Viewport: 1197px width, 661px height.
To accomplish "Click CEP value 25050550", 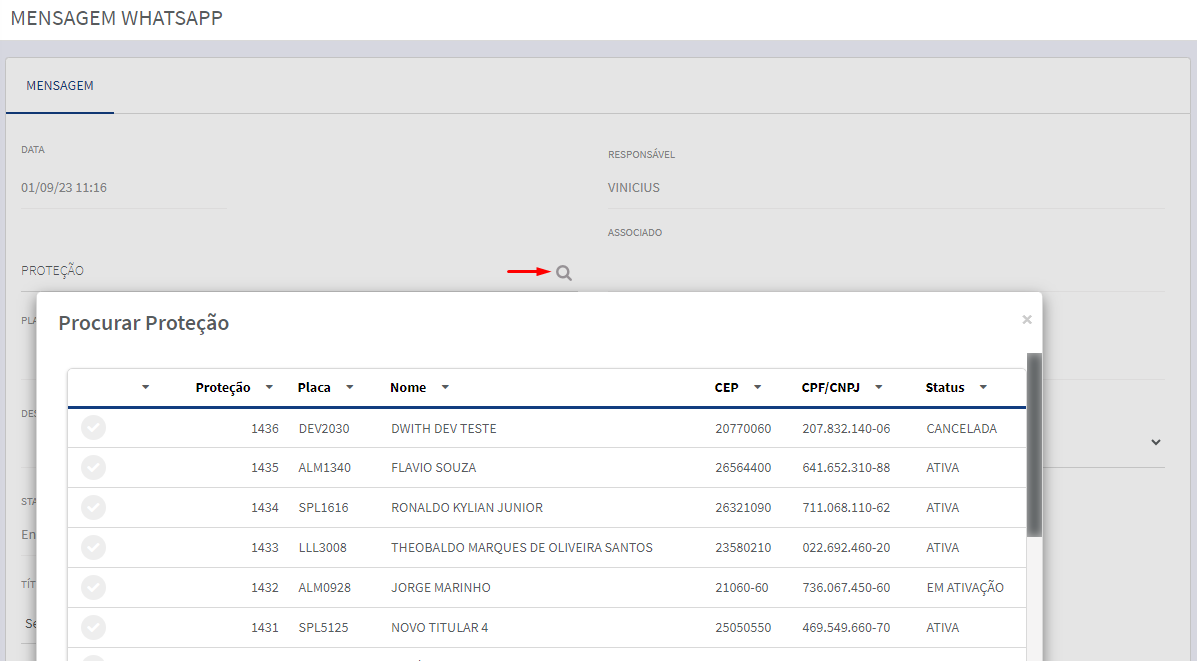I will (743, 627).
